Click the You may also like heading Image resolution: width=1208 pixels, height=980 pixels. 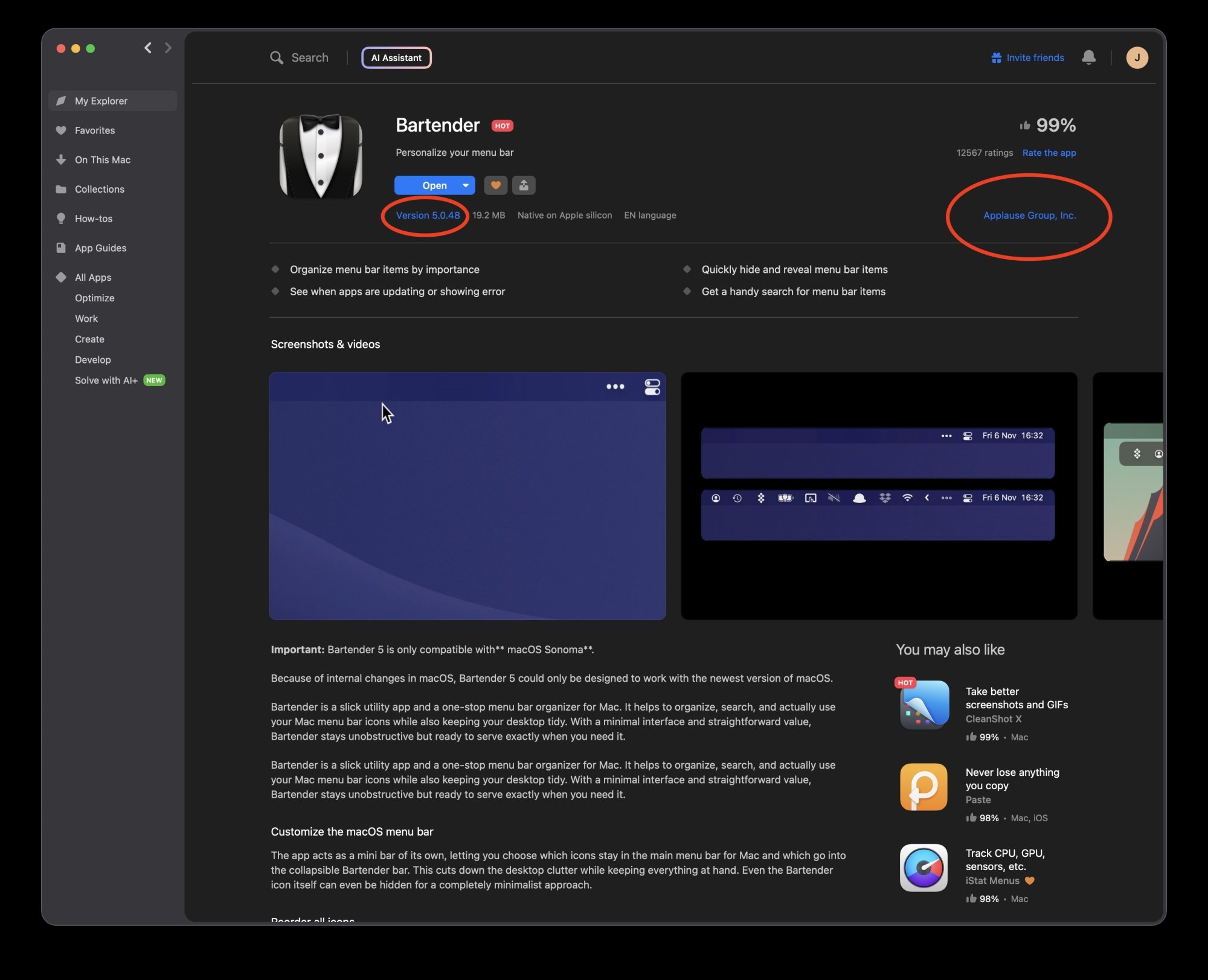950,650
